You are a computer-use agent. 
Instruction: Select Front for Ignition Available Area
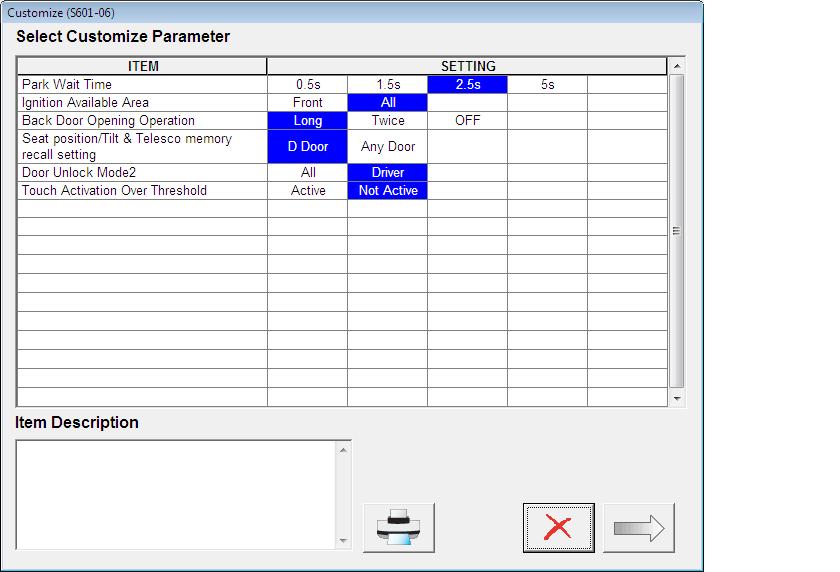(x=308, y=102)
